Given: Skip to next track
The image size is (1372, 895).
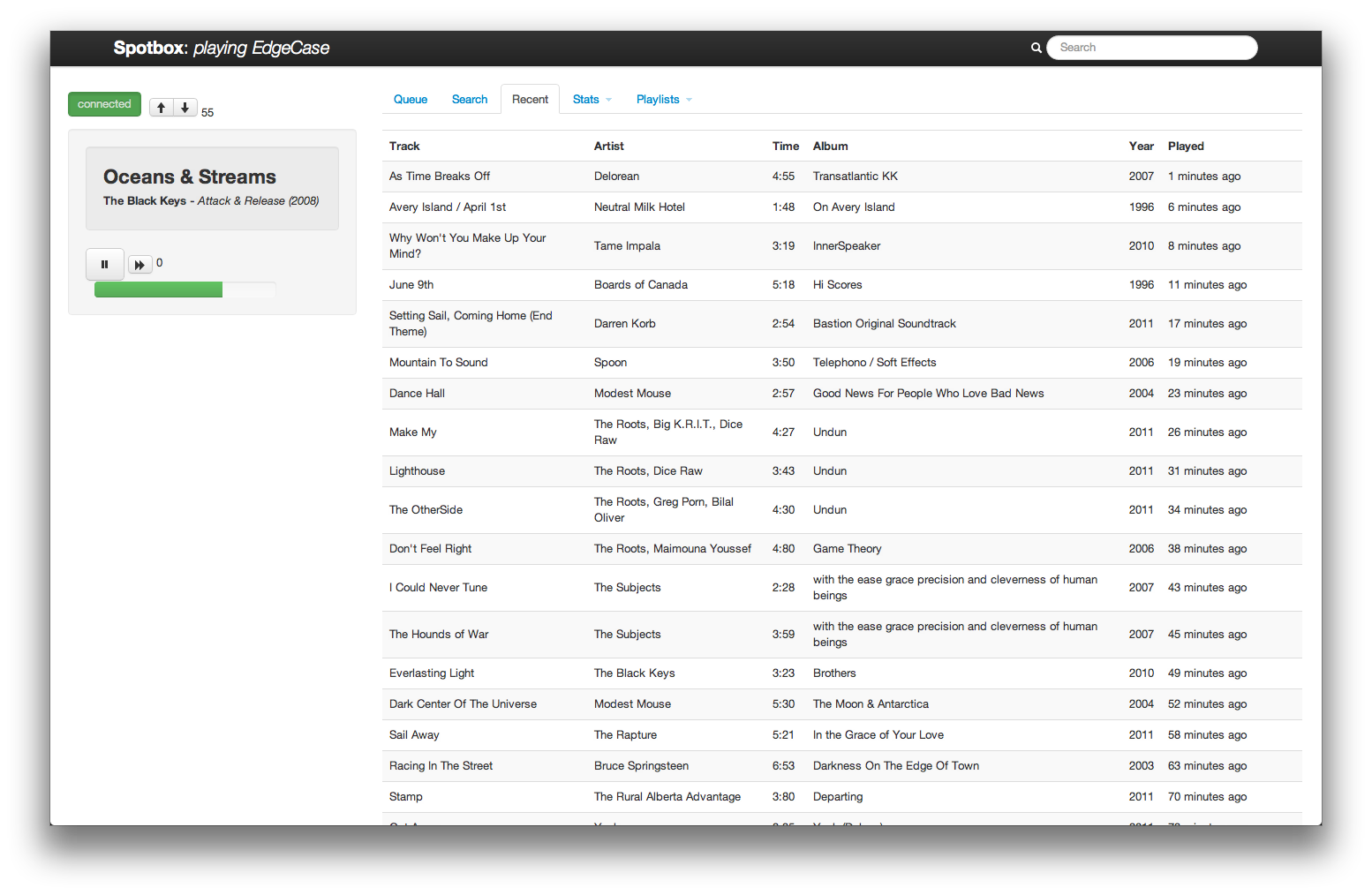Looking at the screenshot, I should (x=139, y=265).
